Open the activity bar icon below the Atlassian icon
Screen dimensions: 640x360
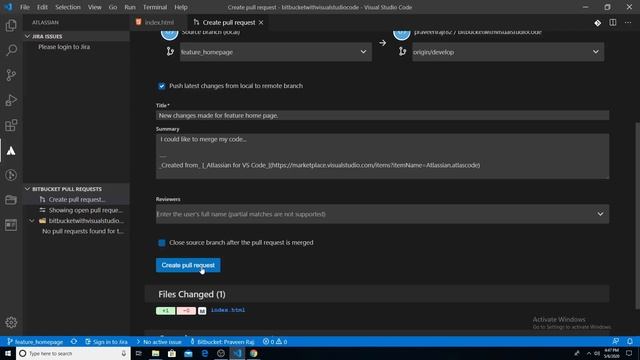click(11, 175)
